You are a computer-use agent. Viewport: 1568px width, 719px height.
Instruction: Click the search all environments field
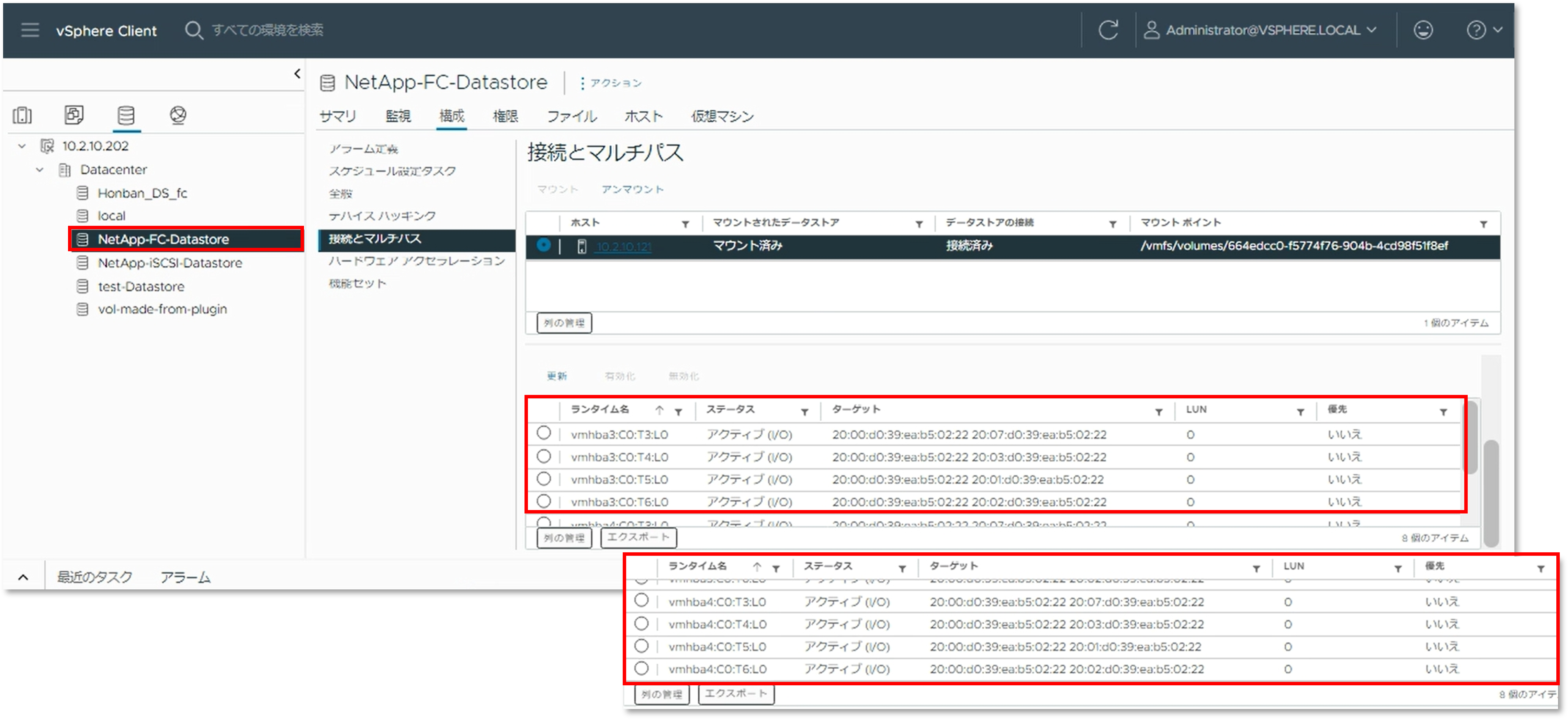[x=268, y=30]
